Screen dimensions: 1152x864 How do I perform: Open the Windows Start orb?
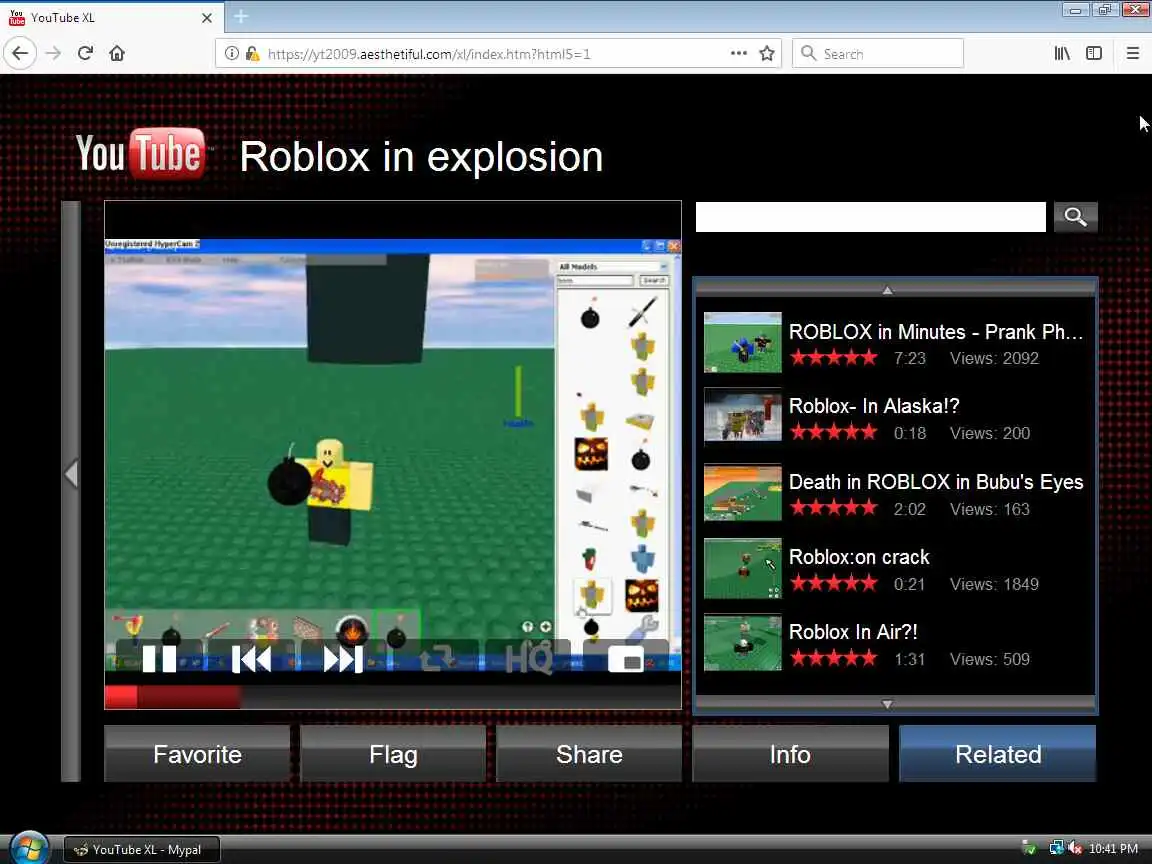28,849
